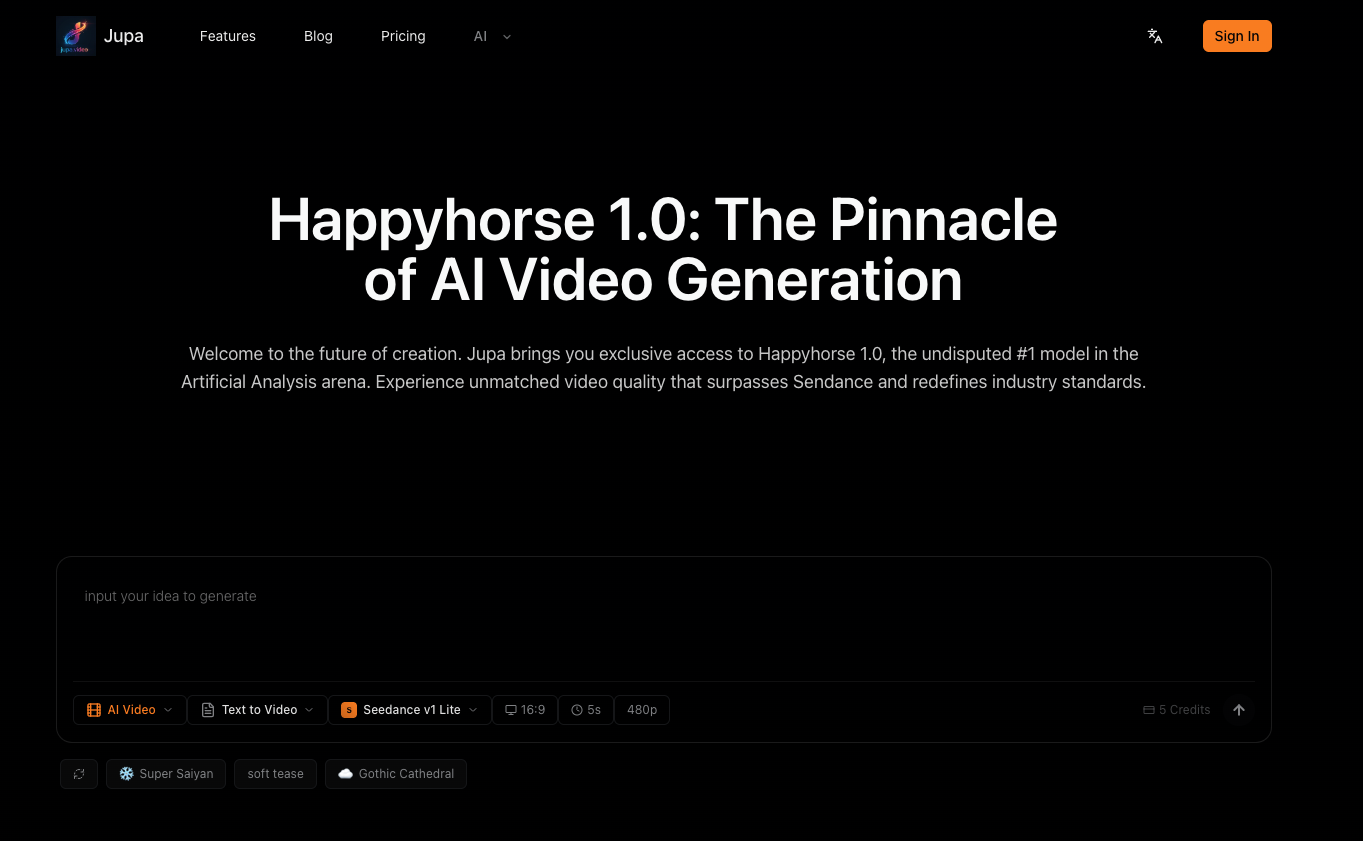Expand the Text to Video mode dropdown
This screenshot has width=1363, height=841.
pyautogui.click(x=257, y=710)
